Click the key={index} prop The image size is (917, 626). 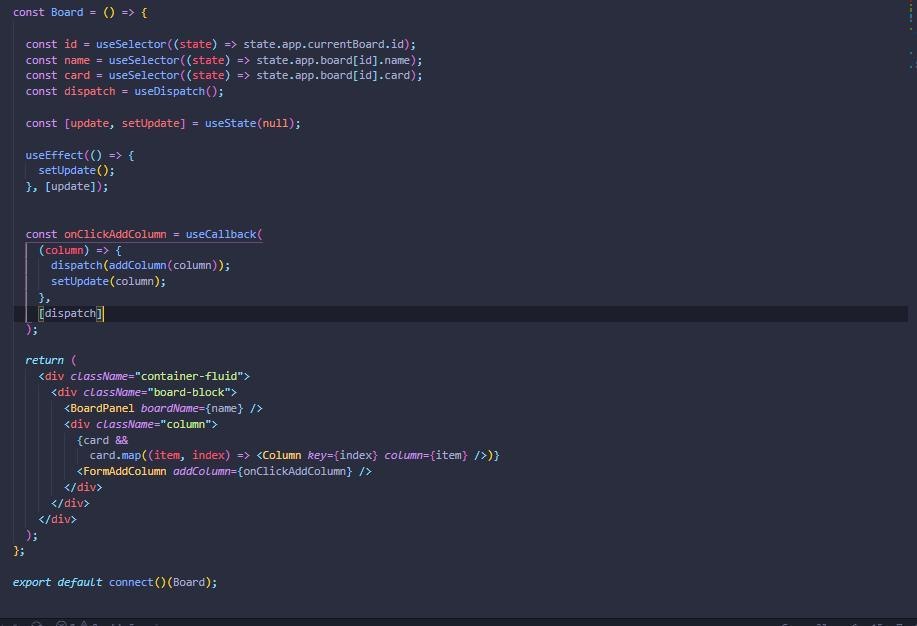tap(342, 456)
